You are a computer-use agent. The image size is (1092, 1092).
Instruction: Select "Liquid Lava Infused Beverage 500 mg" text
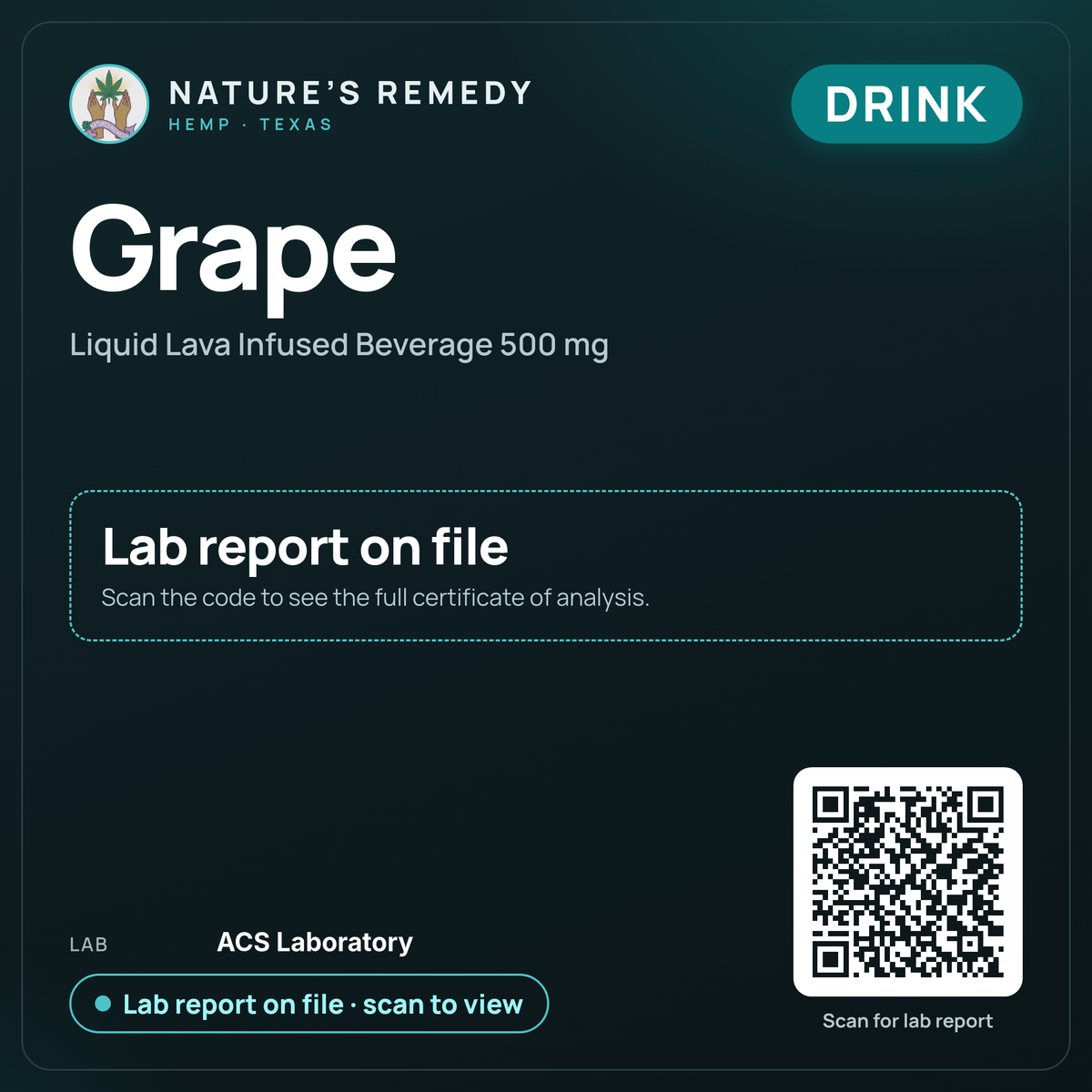[x=339, y=346]
